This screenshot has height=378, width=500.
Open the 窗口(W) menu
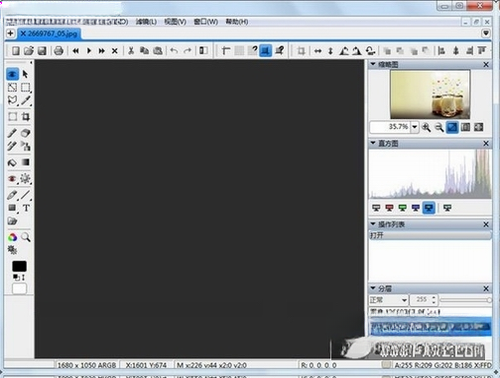click(206, 22)
